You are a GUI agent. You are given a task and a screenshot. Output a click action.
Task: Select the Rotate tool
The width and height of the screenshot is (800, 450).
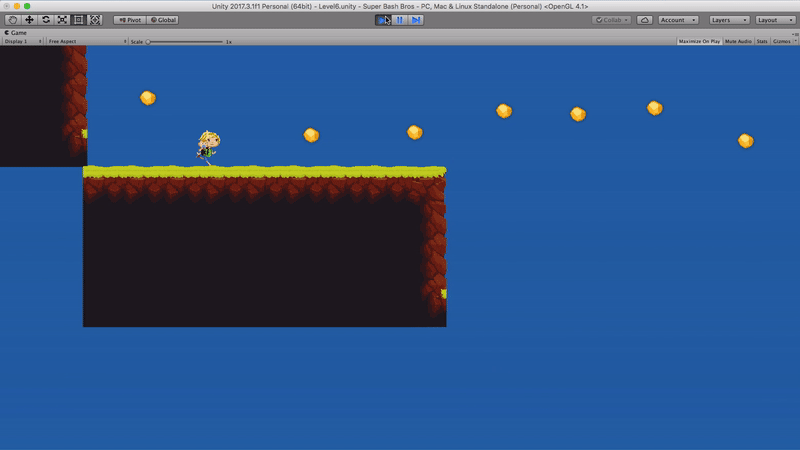[46, 20]
